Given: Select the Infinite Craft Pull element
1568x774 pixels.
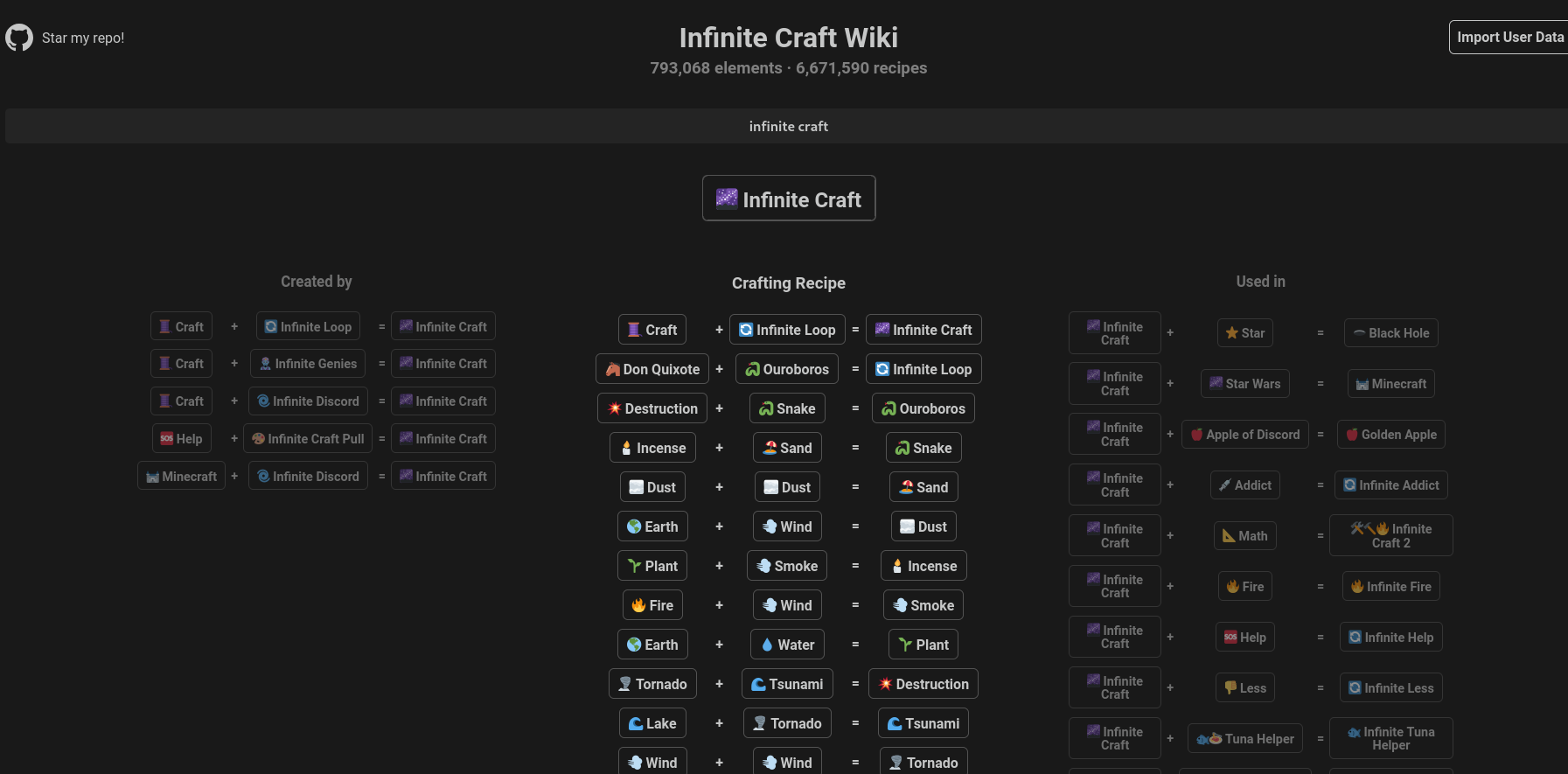Looking at the screenshot, I should [x=308, y=439].
